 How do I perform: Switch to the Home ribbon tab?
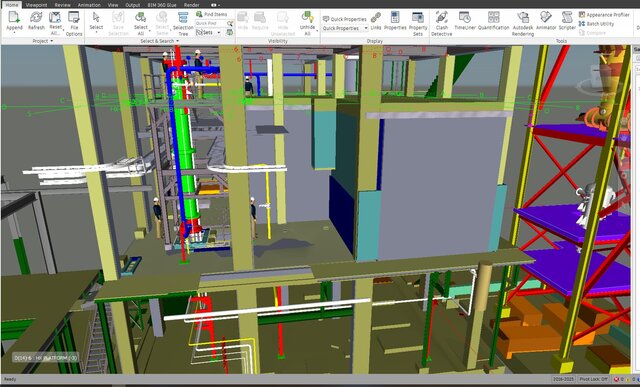coord(11,5)
